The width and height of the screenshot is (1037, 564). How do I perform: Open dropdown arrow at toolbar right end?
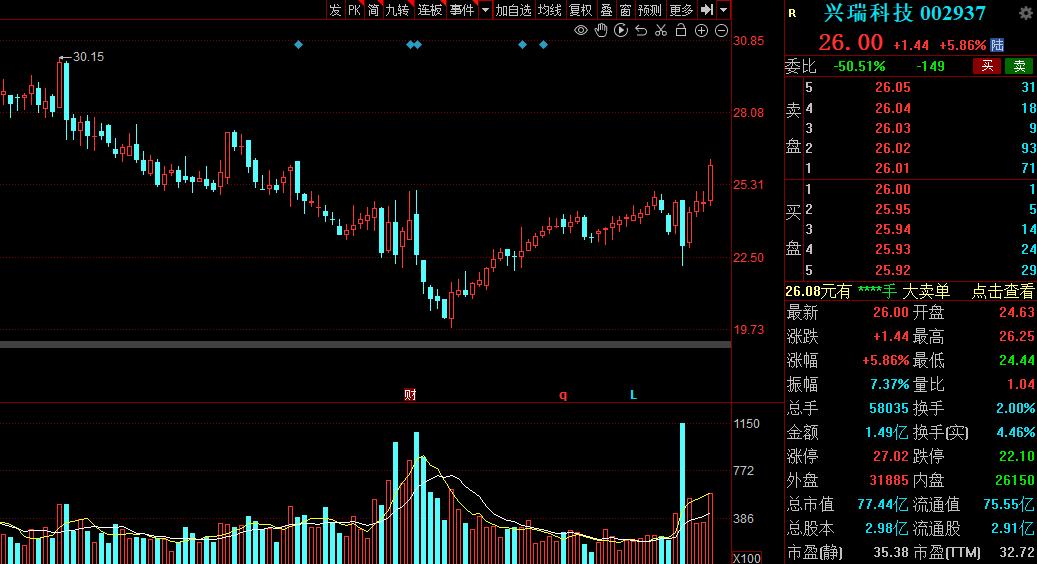724,10
